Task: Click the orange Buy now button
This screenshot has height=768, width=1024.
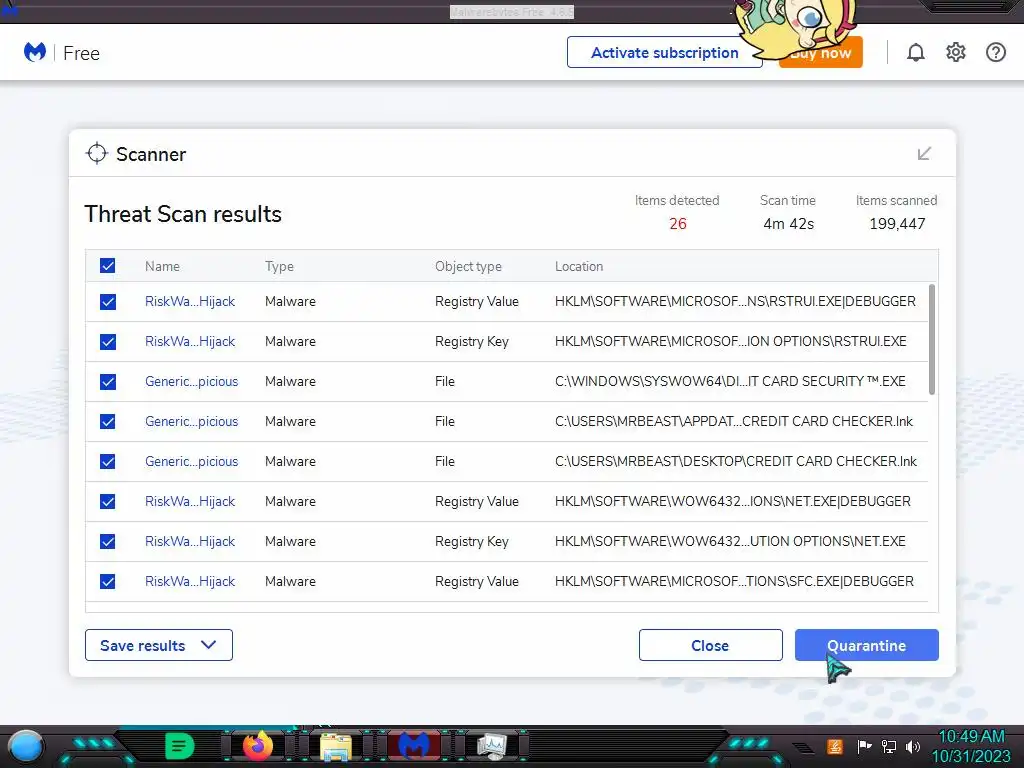Action: tap(821, 53)
